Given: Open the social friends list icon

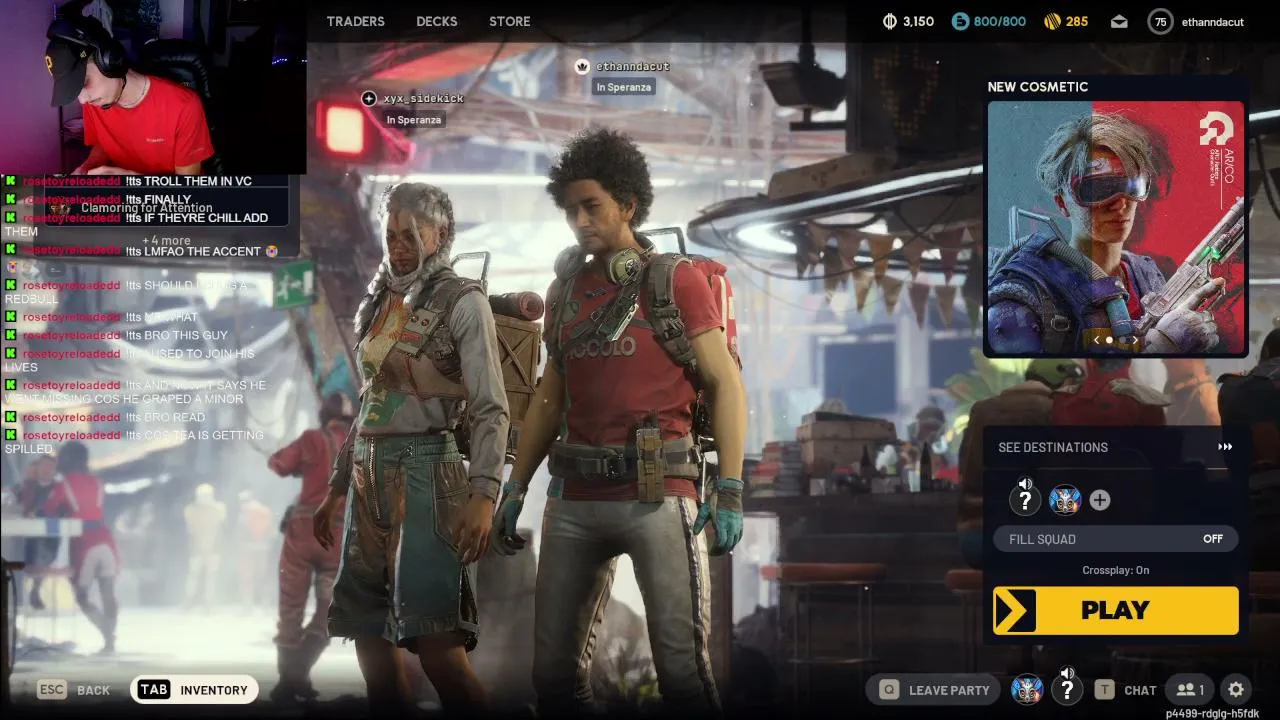Looking at the screenshot, I should (1190, 690).
